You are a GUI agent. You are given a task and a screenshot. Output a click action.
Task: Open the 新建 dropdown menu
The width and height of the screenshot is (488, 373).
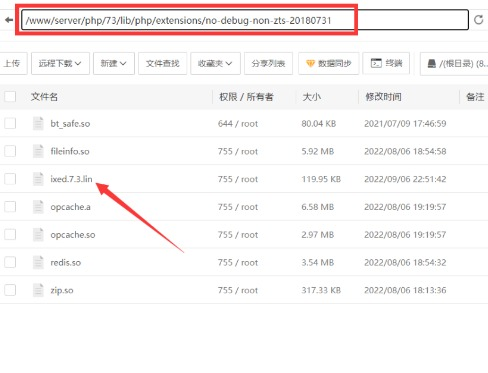(x=114, y=63)
